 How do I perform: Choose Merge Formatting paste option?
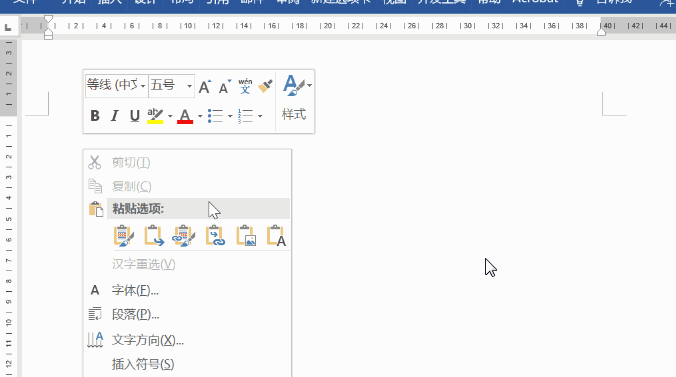[x=154, y=236]
